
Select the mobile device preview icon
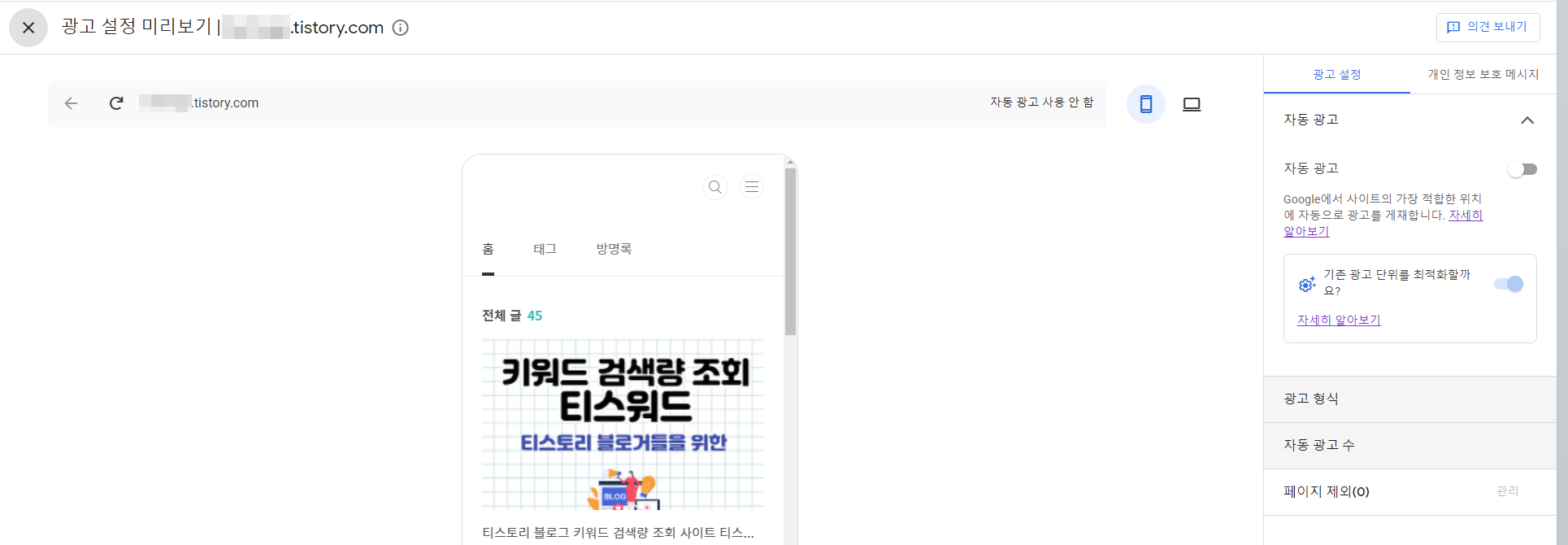pos(1146,104)
